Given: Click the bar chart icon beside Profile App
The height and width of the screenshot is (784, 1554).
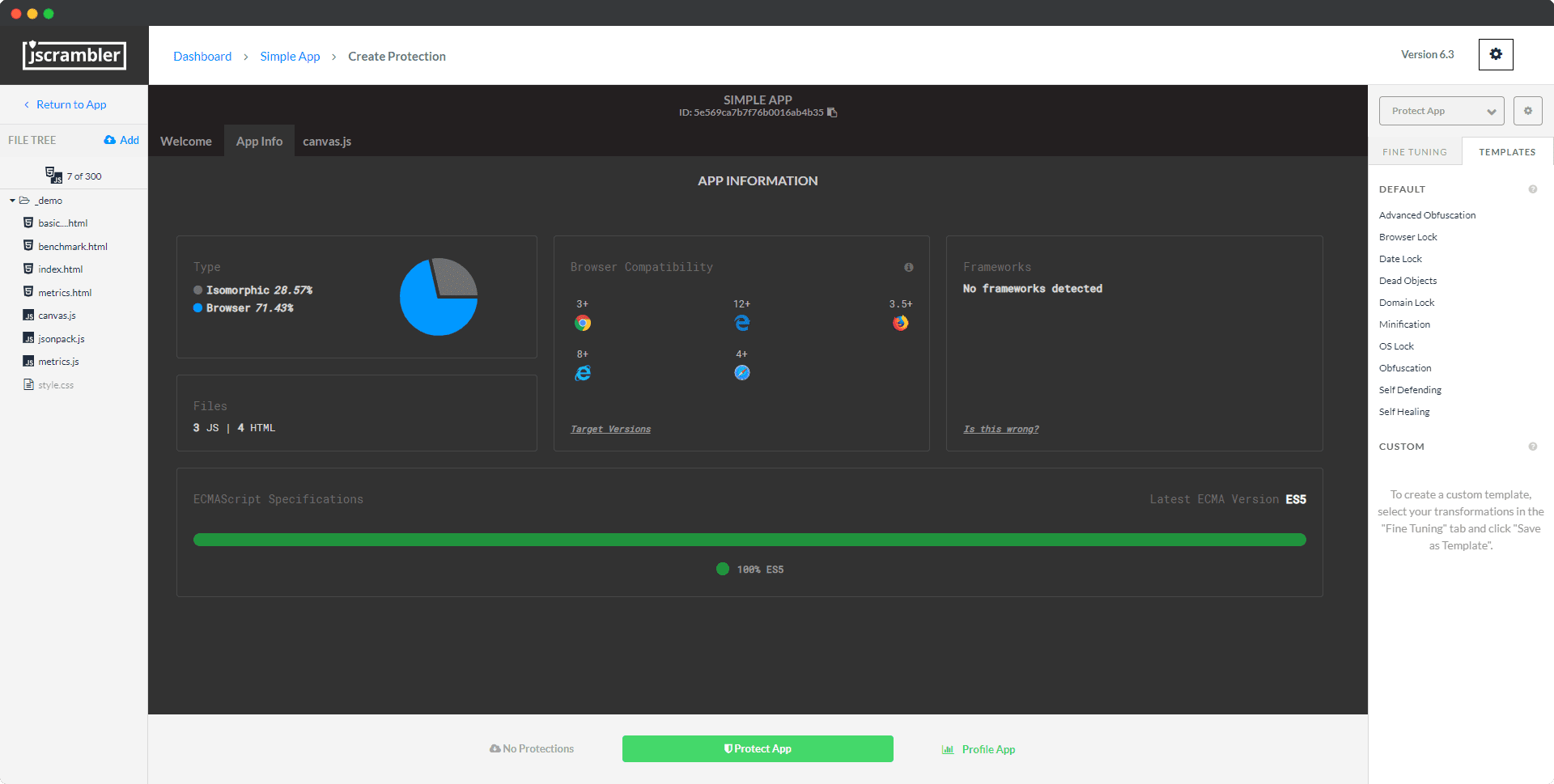Looking at the screenshot, I should [948, 749].
